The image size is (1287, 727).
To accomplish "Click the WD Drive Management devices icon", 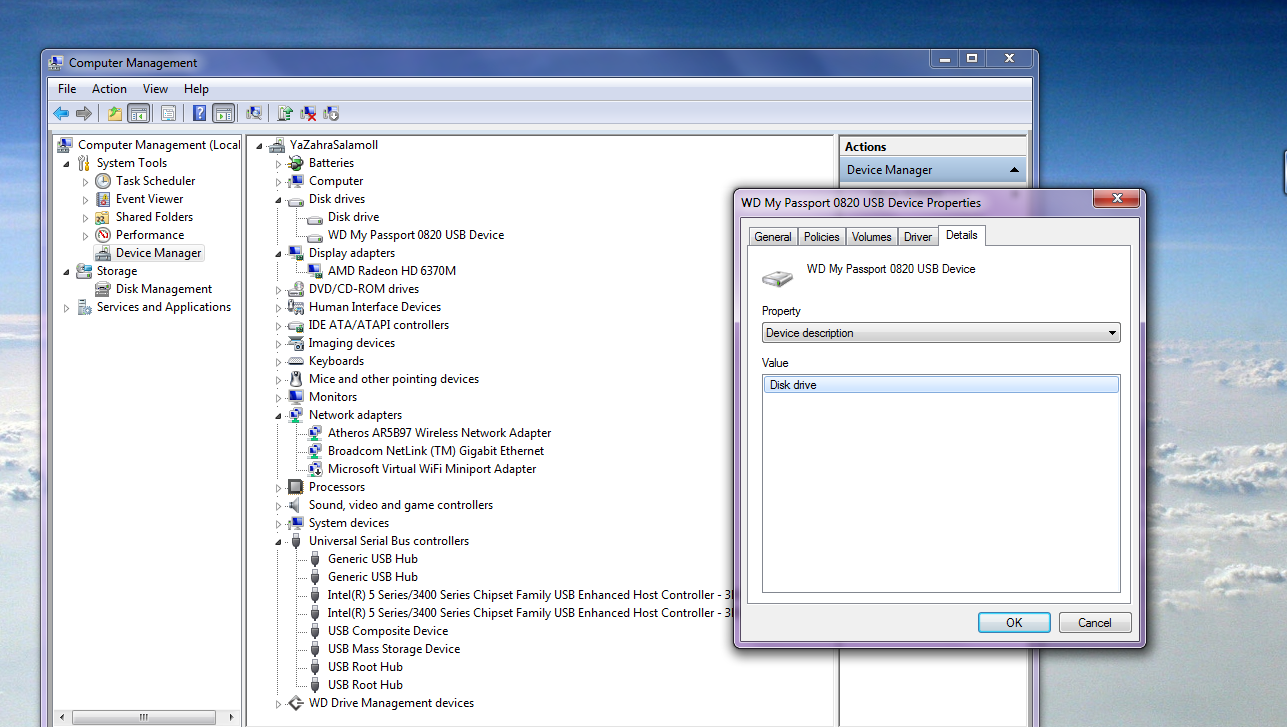I will (295, 703).
